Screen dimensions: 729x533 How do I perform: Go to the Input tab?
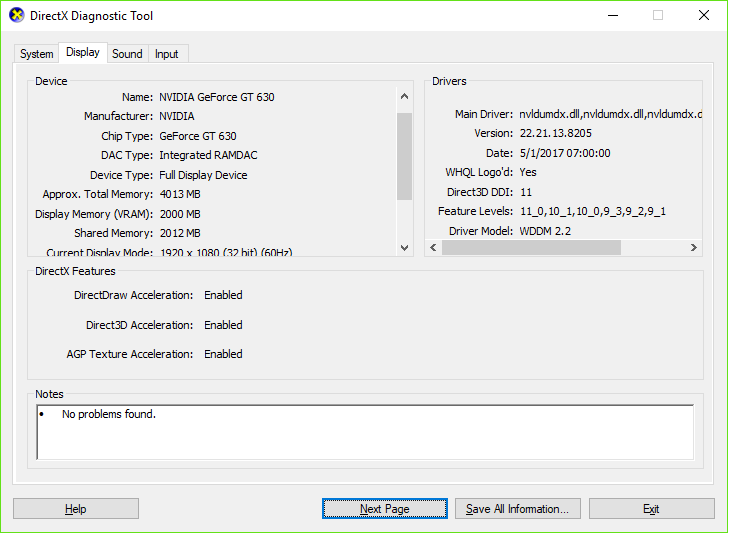tap(167, 54)
